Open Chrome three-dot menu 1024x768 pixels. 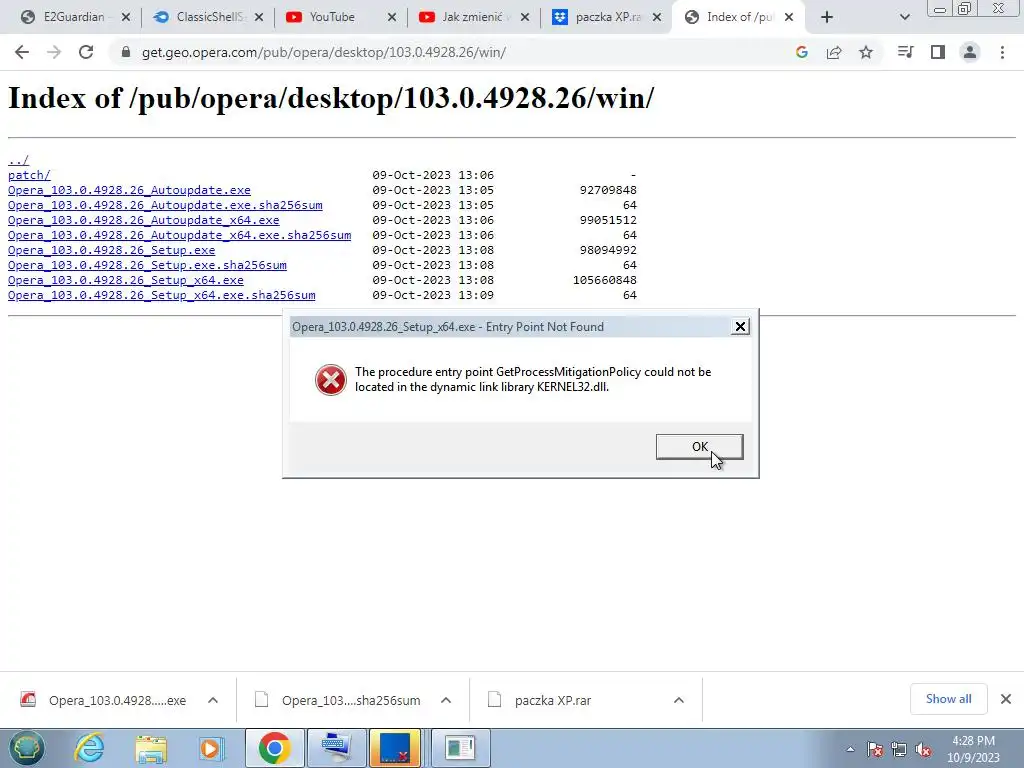point(1002,52)
